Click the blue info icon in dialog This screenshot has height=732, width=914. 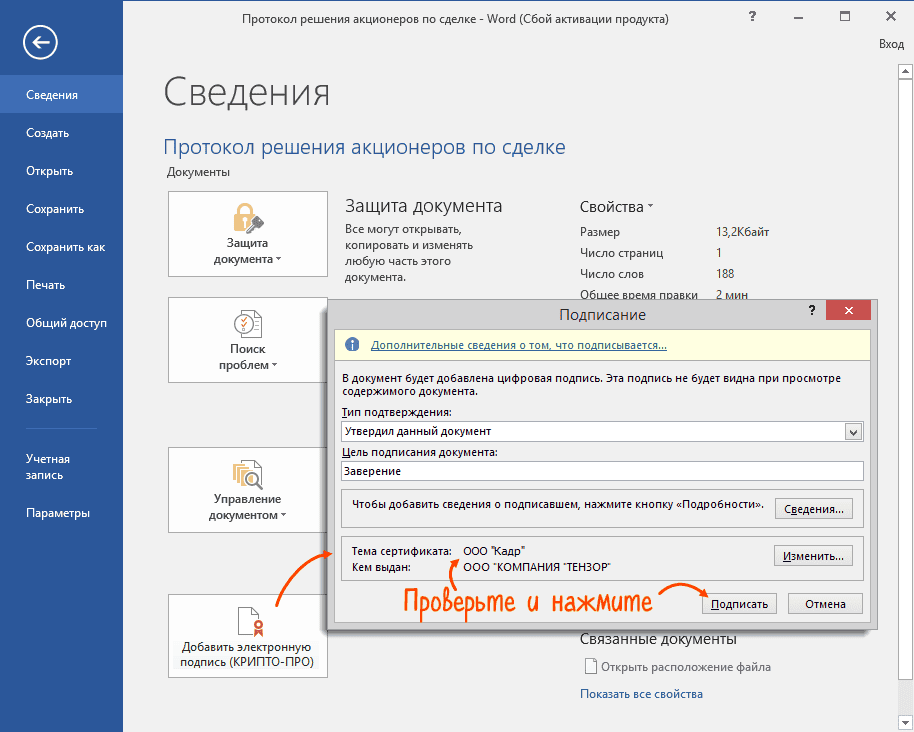[351, 345]
